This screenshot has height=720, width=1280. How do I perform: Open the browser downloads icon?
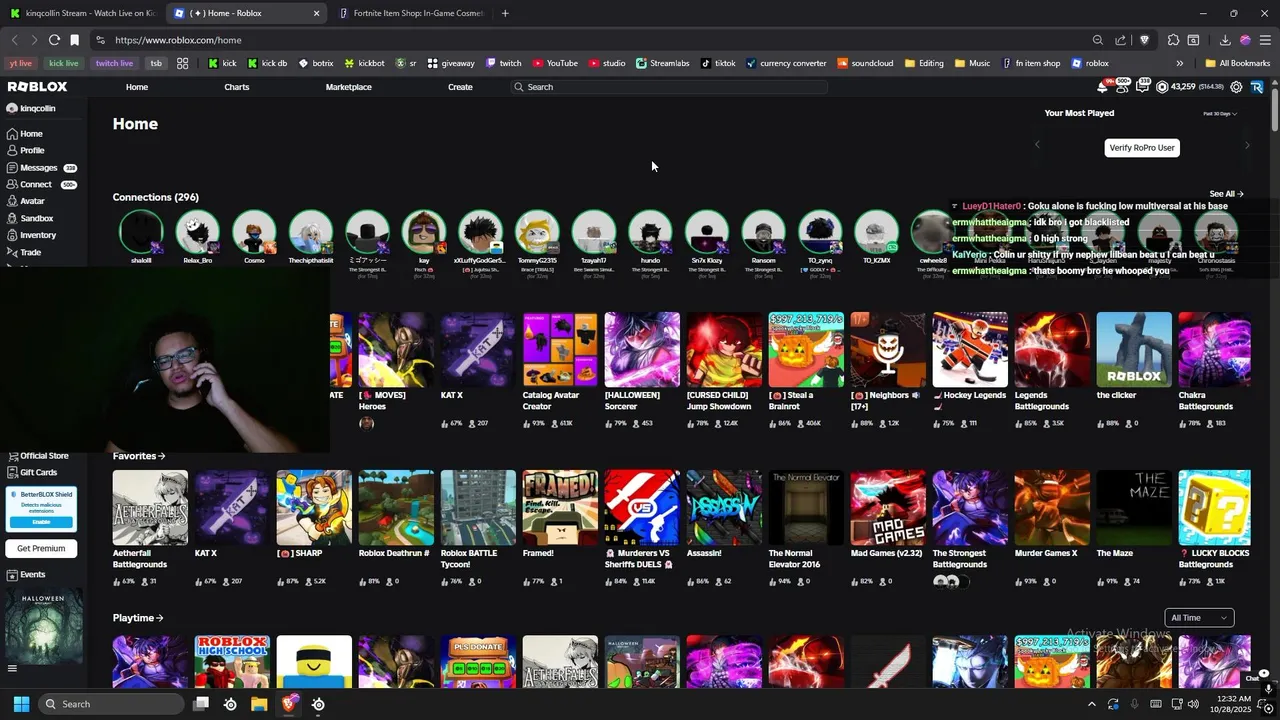1225,40
